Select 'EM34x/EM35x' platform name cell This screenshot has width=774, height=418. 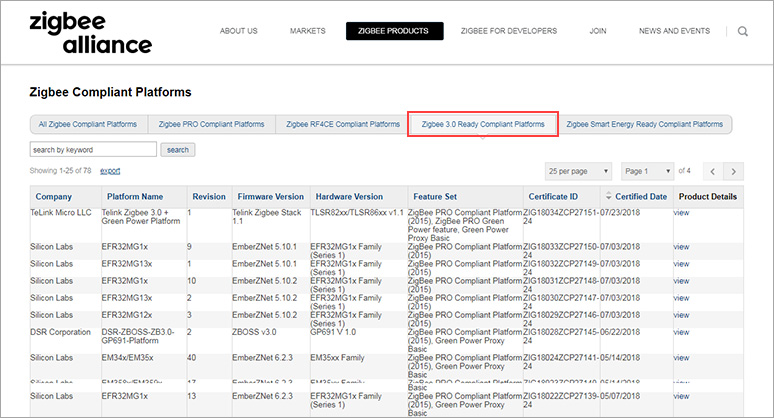pyautogui.click(x=127, y=358)
